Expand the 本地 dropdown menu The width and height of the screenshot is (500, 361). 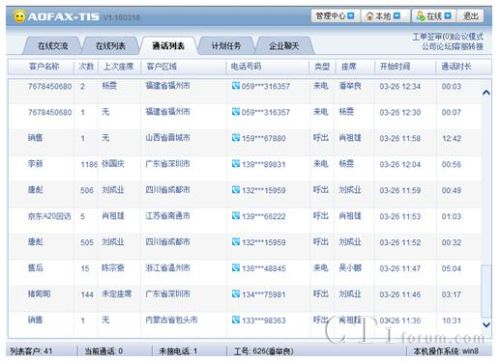pos(397,16)
